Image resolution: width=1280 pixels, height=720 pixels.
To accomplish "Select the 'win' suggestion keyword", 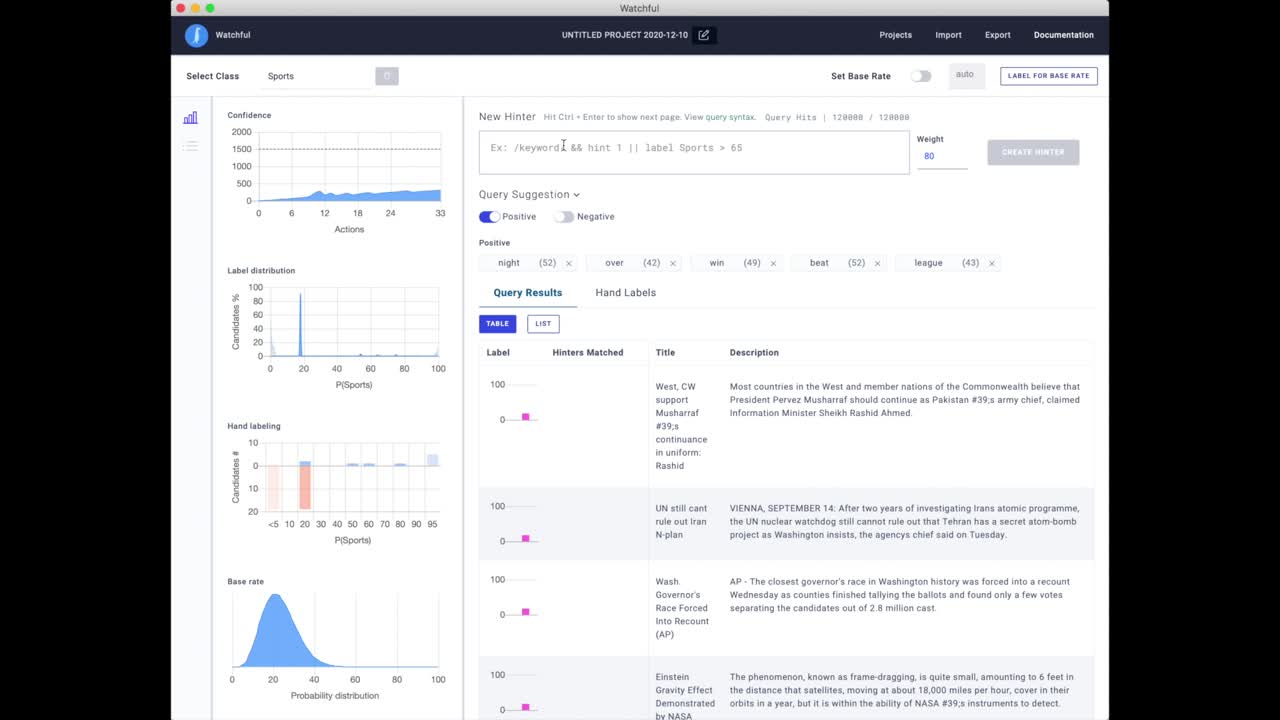I will click(717, 263).
